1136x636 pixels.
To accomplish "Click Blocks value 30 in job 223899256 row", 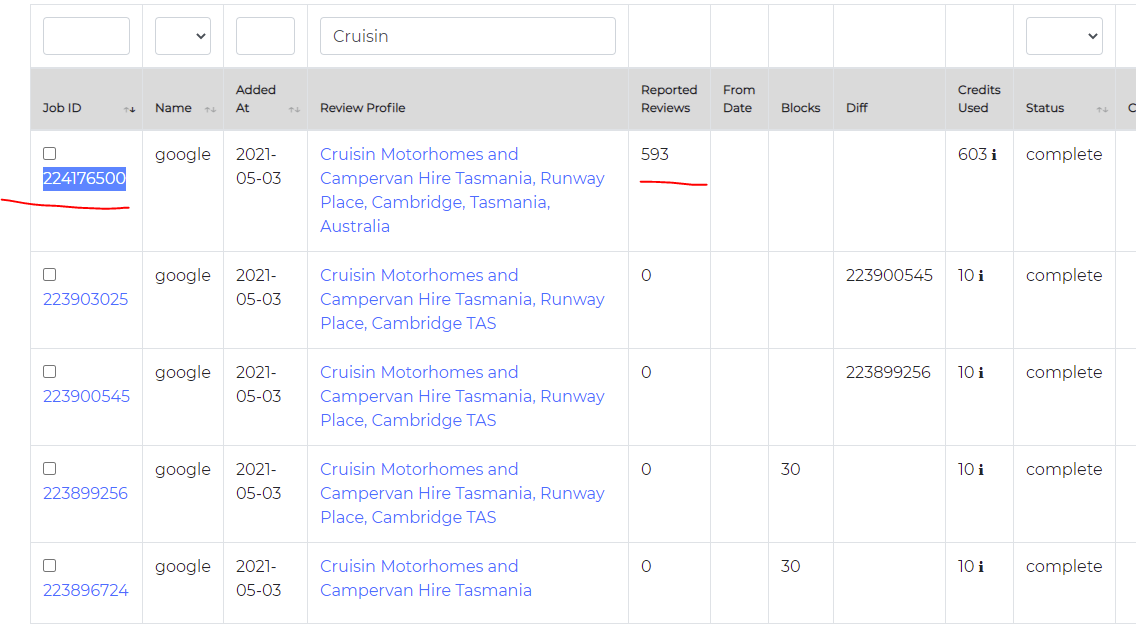I will click(790, 469).
